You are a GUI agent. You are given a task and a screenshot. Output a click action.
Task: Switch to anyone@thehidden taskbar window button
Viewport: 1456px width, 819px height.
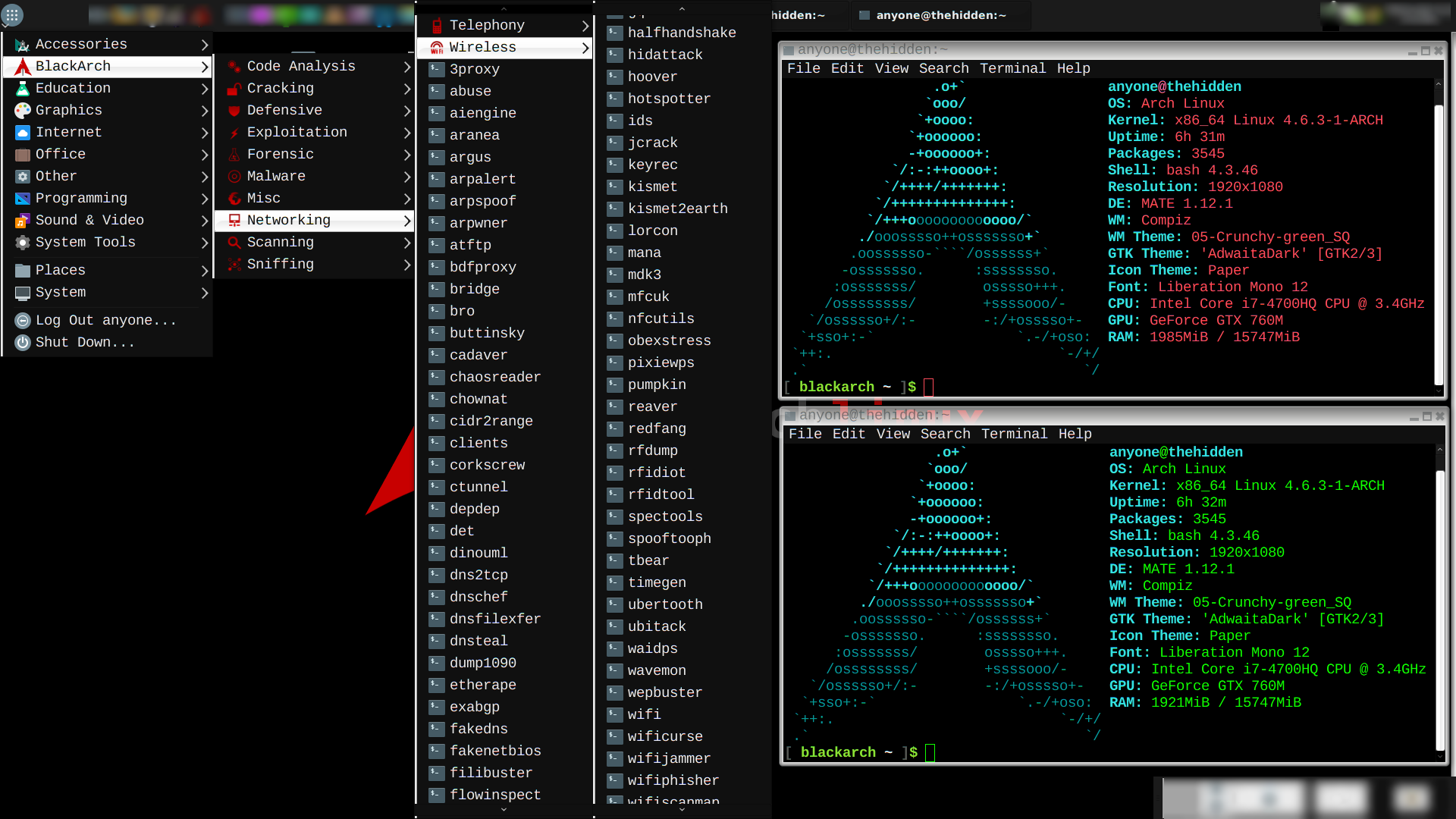[x=940, y=15]
